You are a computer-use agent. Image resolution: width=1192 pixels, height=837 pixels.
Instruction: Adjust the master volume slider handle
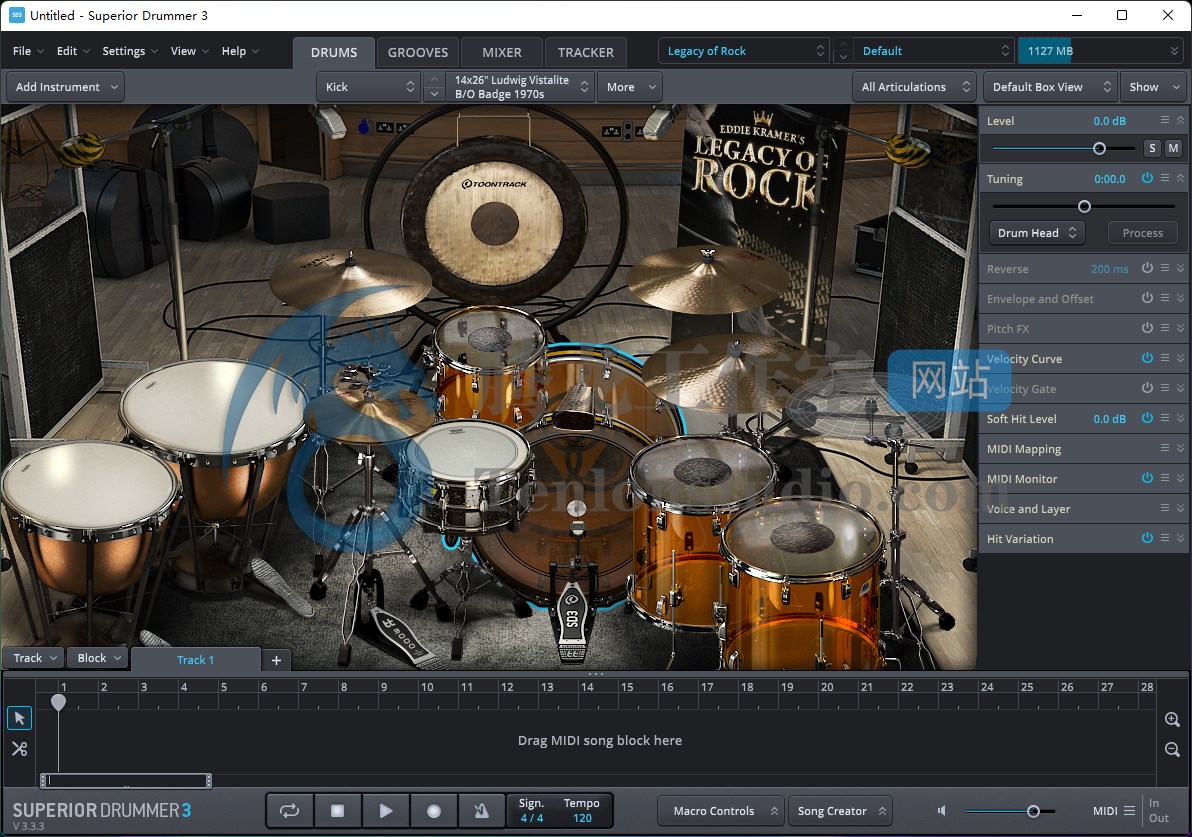[x=1033, y=811]
